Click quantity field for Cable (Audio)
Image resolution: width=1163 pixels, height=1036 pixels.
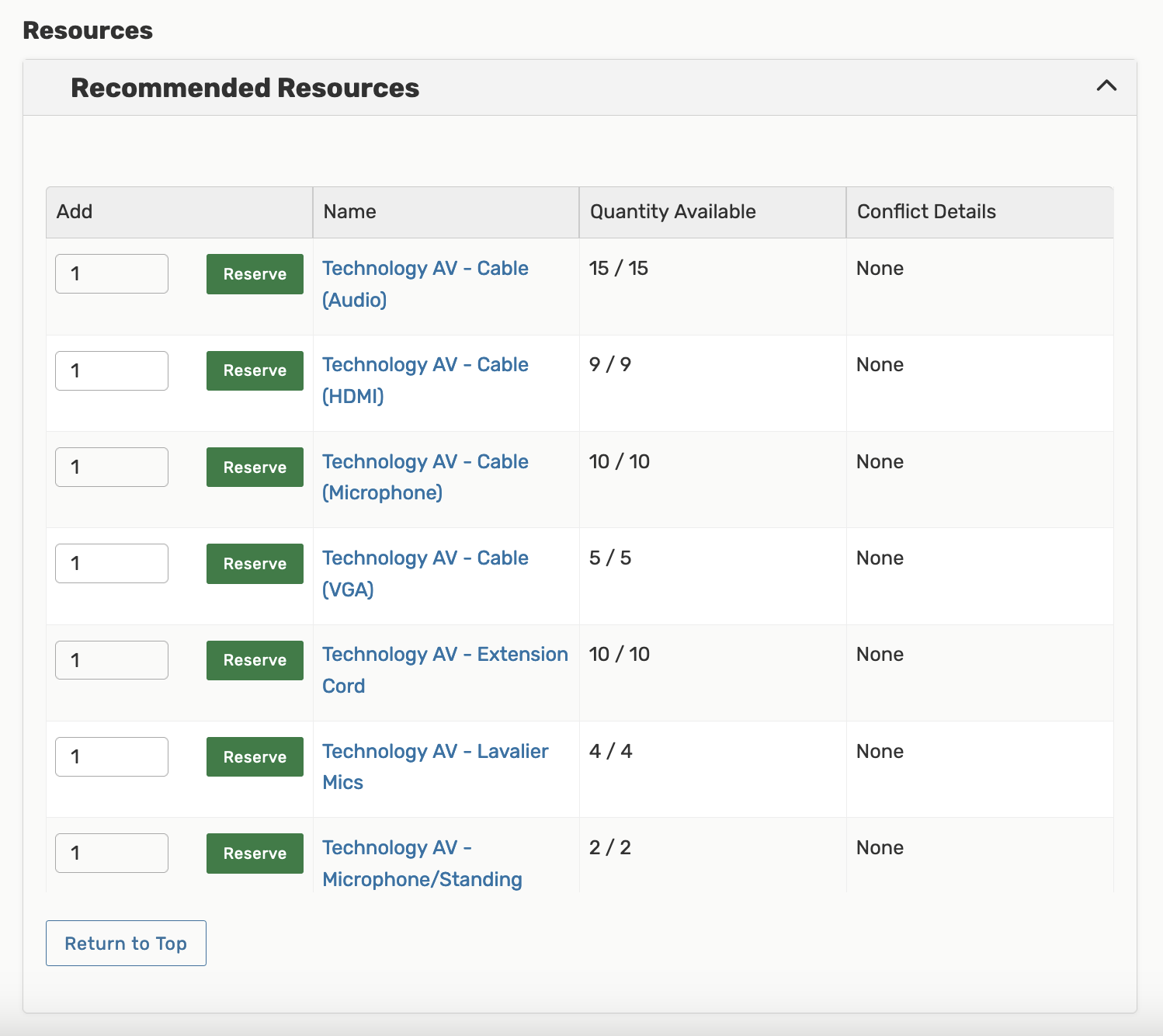(112, 274)
